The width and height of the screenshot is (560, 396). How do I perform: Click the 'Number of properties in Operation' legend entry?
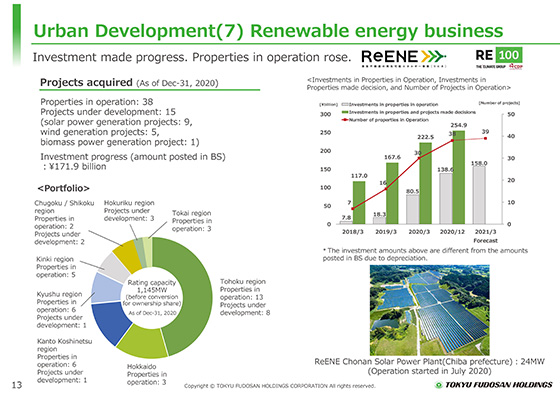click(385, 120)
